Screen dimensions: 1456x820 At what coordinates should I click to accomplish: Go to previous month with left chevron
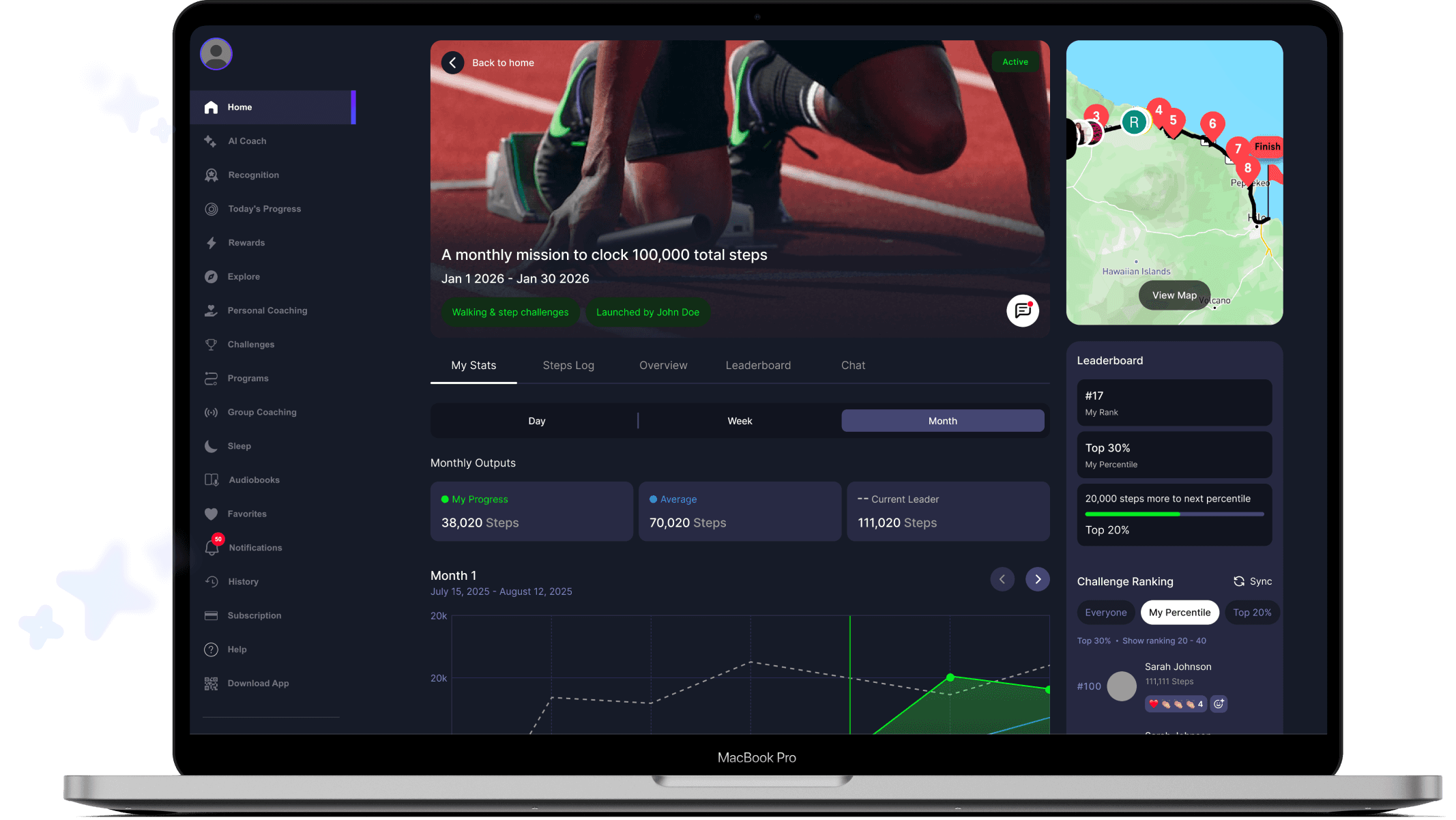pyautogui.click(x=1002, y=579)
